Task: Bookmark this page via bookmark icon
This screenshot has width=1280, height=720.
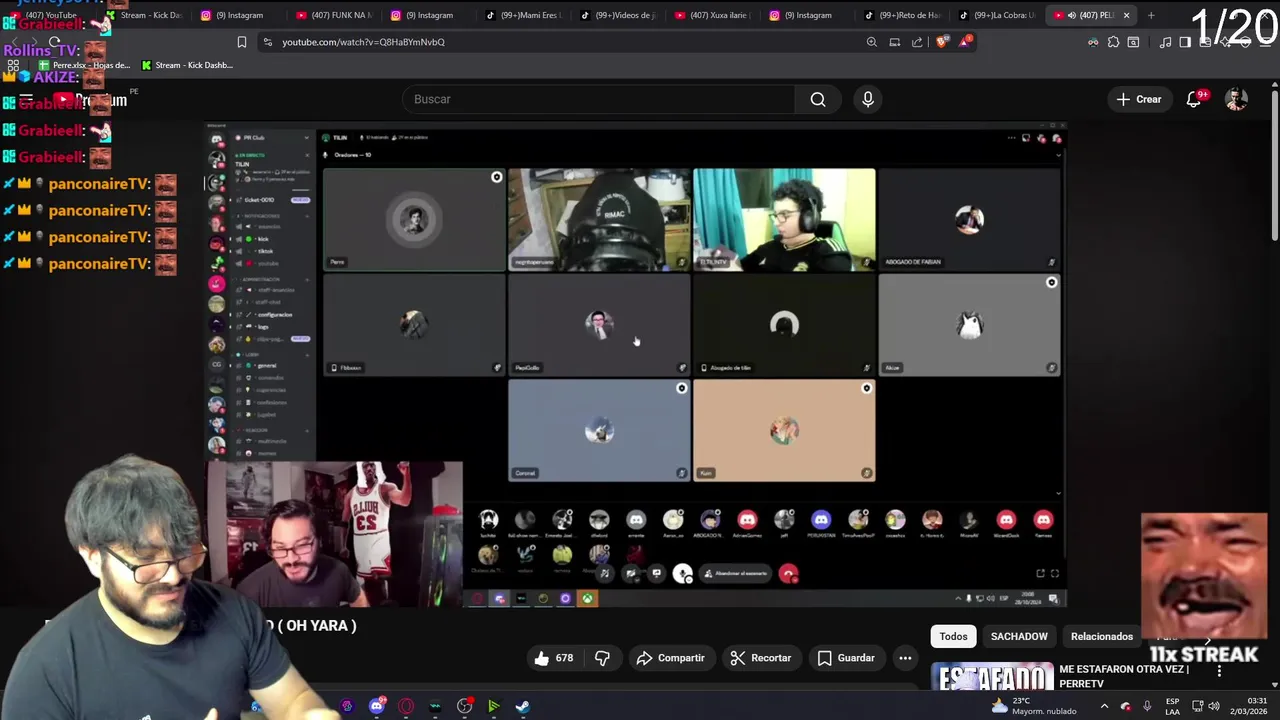Action: 241,42
